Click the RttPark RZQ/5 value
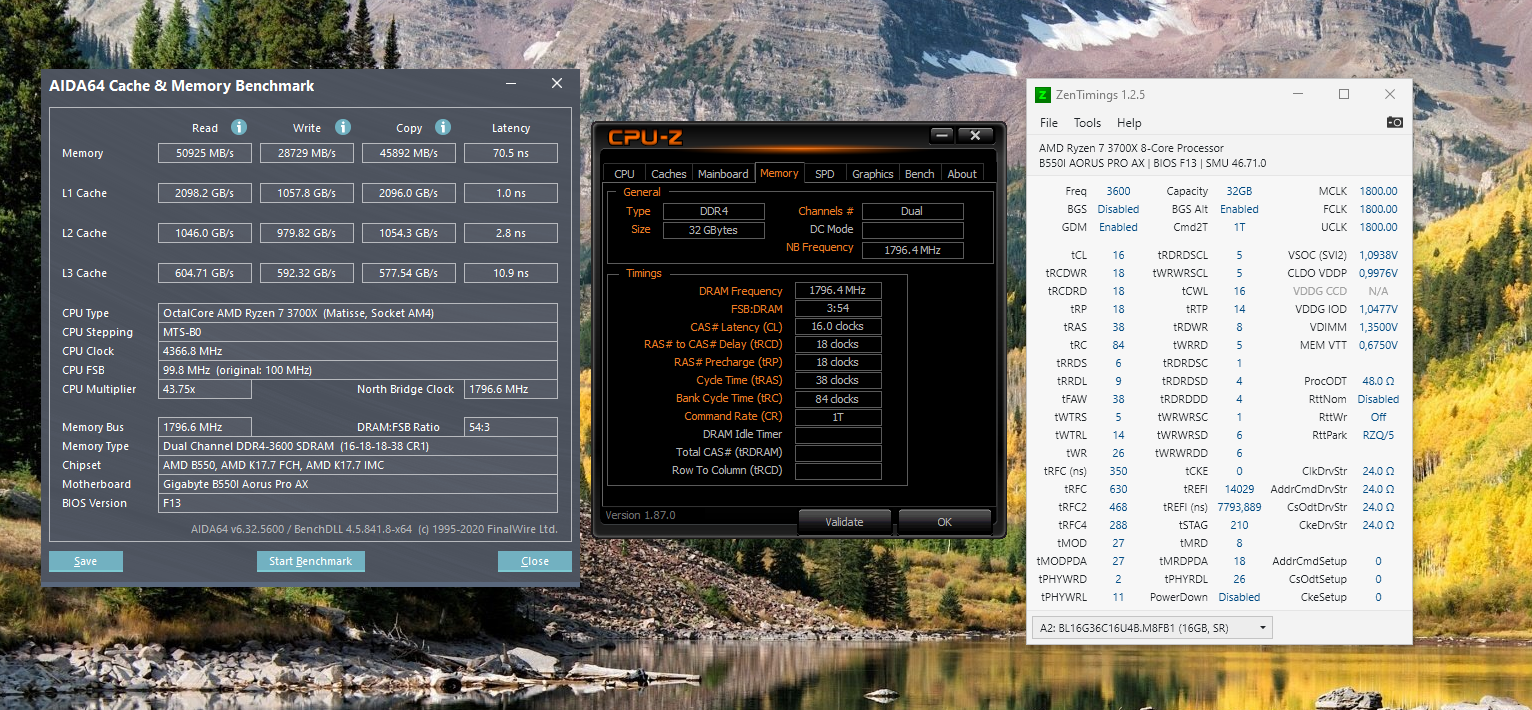Image resolution: width=1532 pixels, height=710 pixels. [1378, 435]
